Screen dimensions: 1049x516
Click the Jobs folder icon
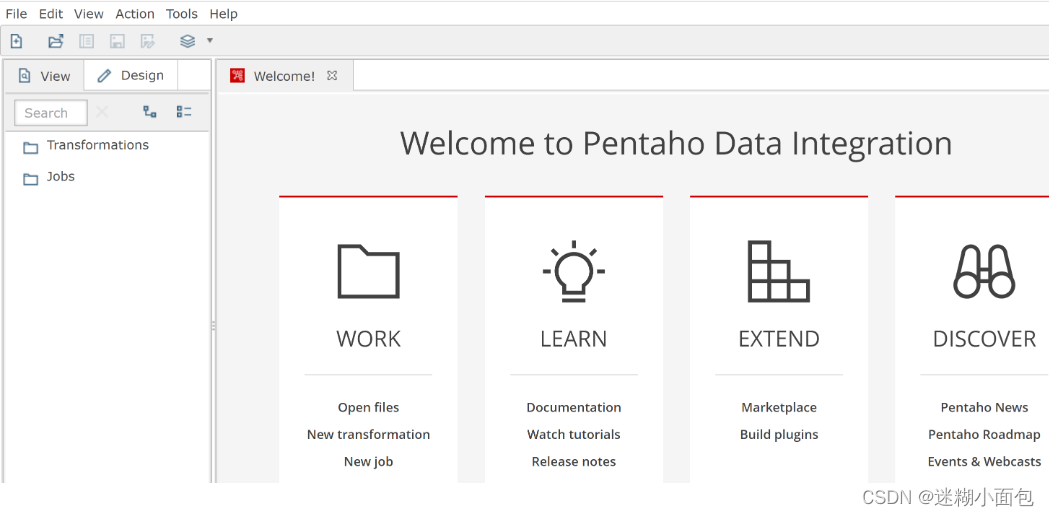coord(31,179)
